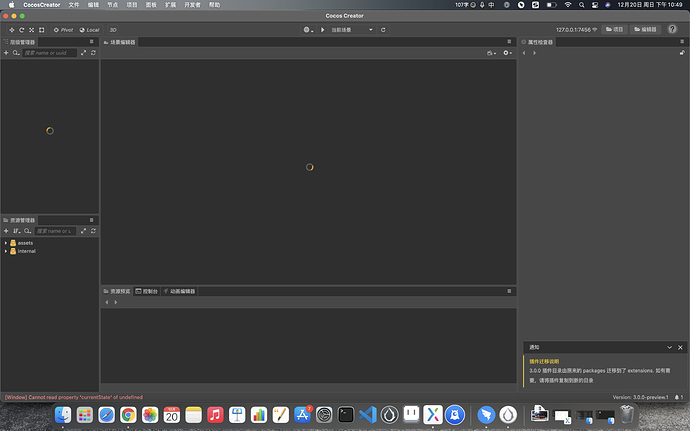The image size is (690, 431).
Task: Go back in inspector history
Action: [x=524, y=53]
